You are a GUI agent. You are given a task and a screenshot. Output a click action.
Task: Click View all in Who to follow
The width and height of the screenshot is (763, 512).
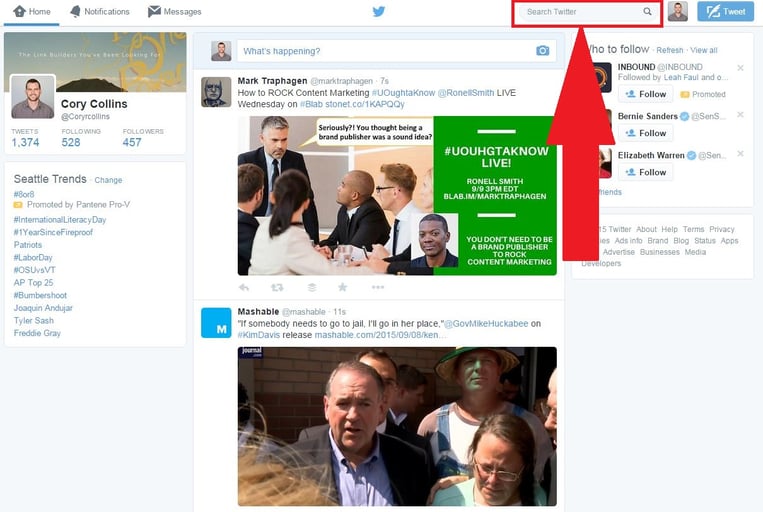(704, 50)
